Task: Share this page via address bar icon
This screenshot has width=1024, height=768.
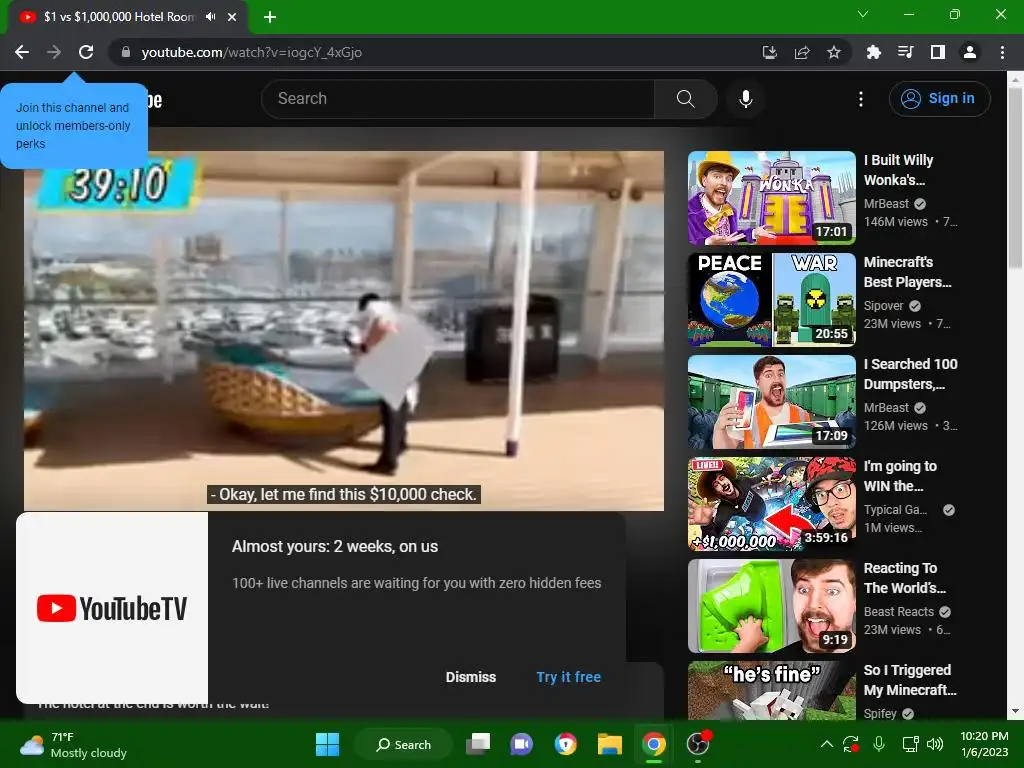Action: click(x=802, y=52)
